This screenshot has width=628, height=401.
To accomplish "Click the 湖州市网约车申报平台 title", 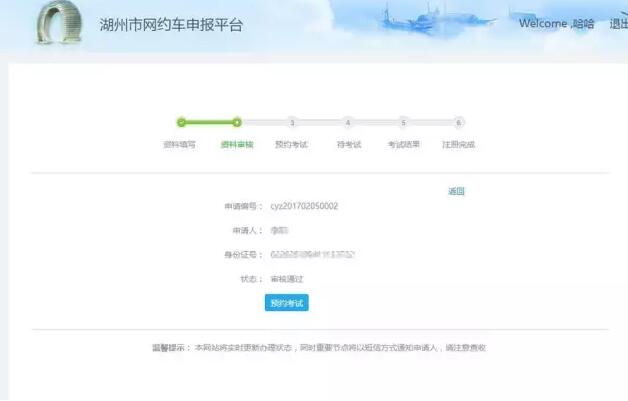I will click(x=171, y=24).
